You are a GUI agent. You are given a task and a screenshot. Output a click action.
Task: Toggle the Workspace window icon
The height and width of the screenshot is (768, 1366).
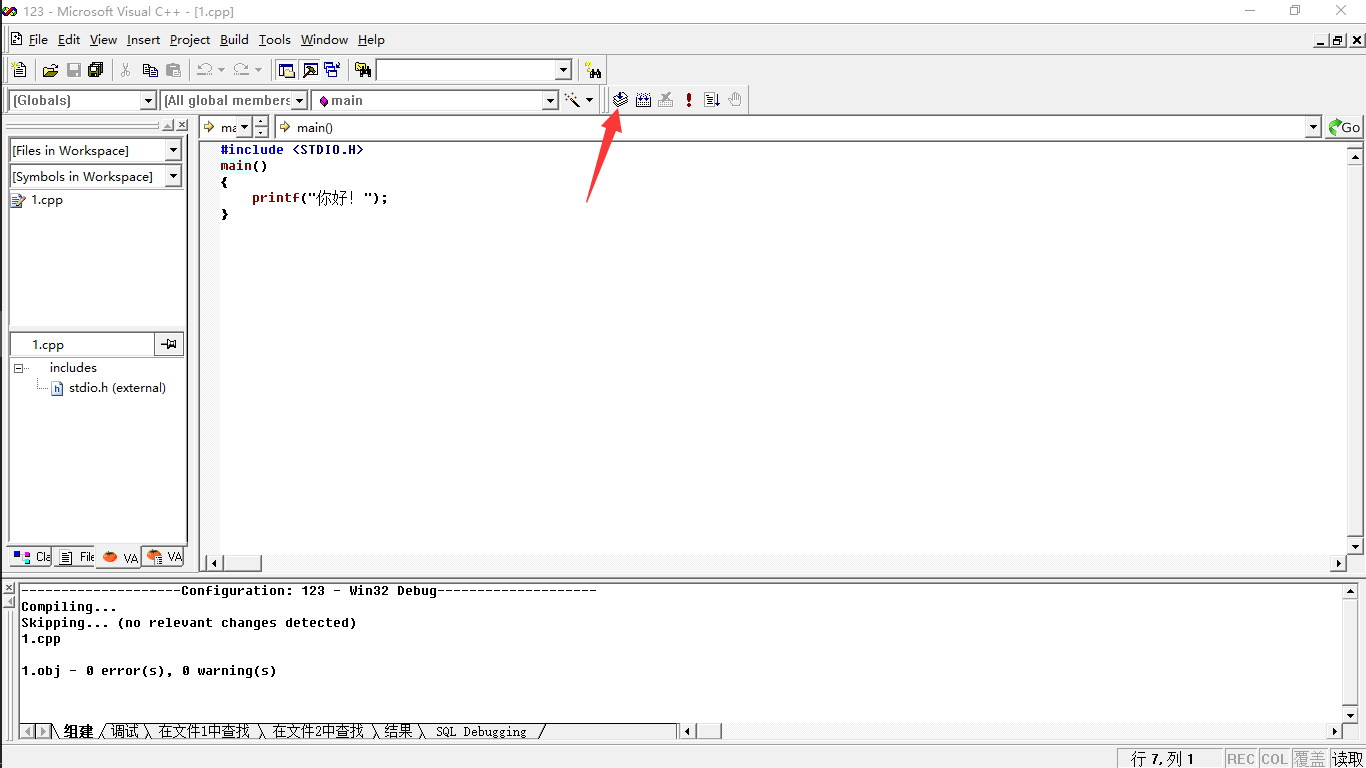pos(287,70)
